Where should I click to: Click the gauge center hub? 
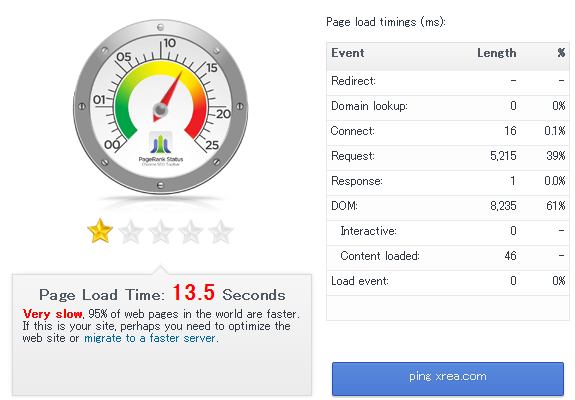tap(160, 109)
